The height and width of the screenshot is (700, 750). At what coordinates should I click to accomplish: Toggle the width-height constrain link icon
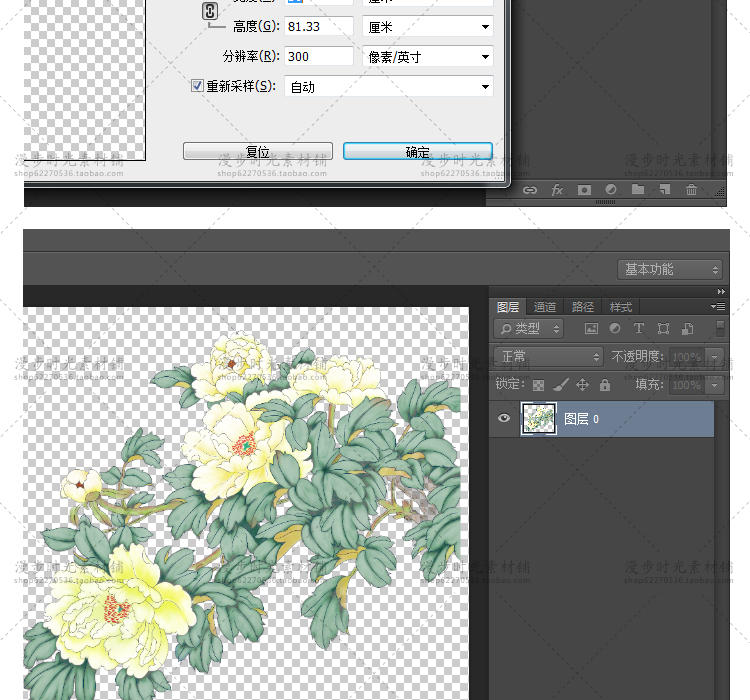[209, 12]
